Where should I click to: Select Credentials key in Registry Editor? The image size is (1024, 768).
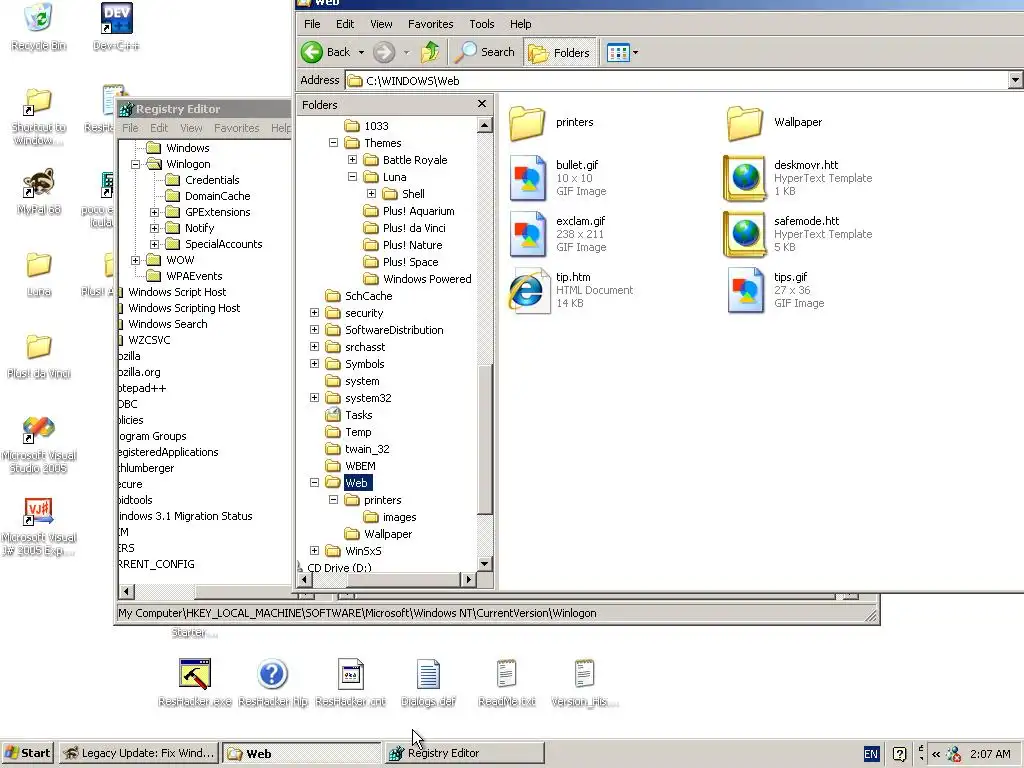pos(212,180)
